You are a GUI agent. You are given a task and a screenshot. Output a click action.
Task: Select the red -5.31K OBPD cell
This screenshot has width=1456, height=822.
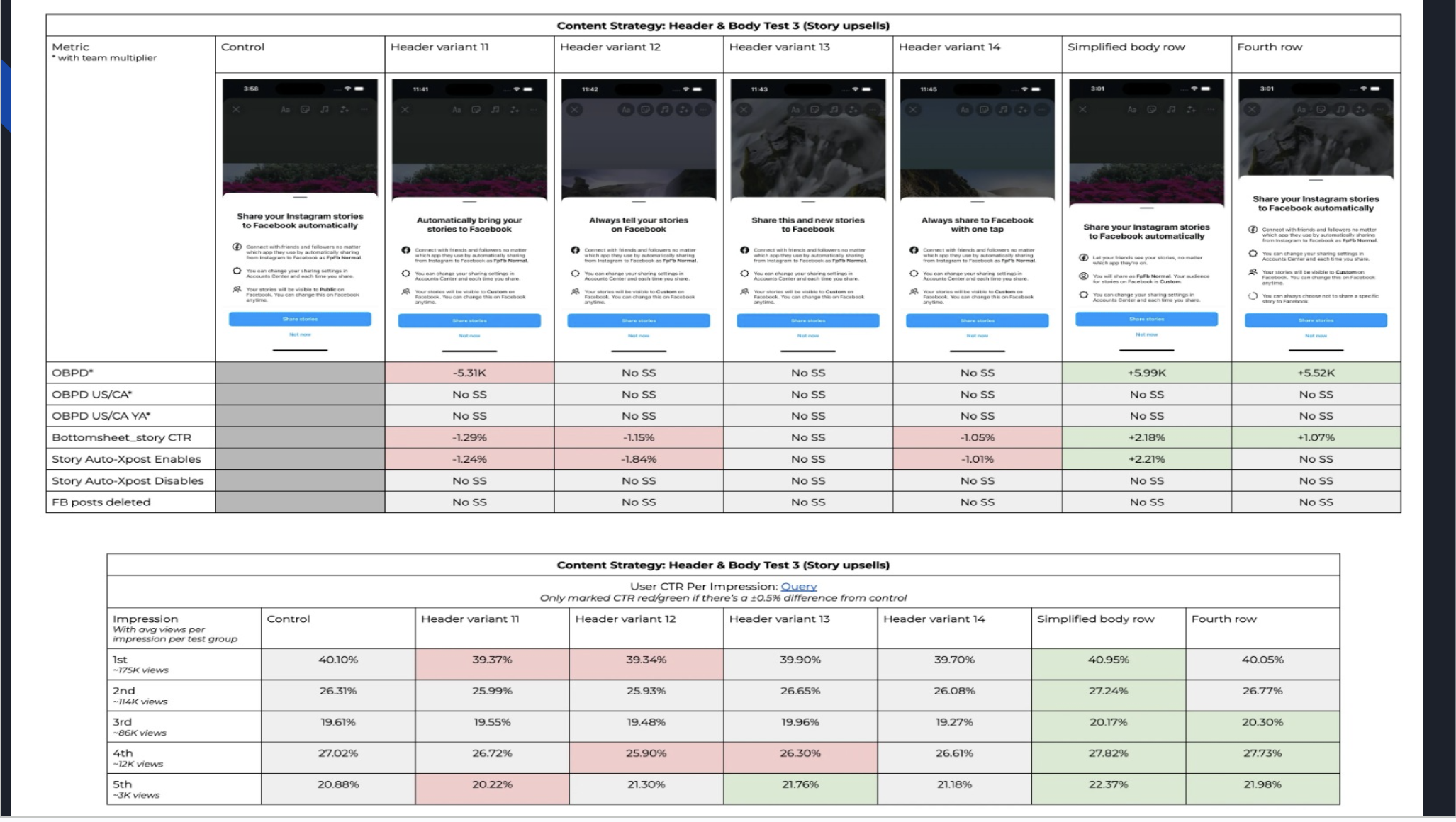(x=469, y=373)
